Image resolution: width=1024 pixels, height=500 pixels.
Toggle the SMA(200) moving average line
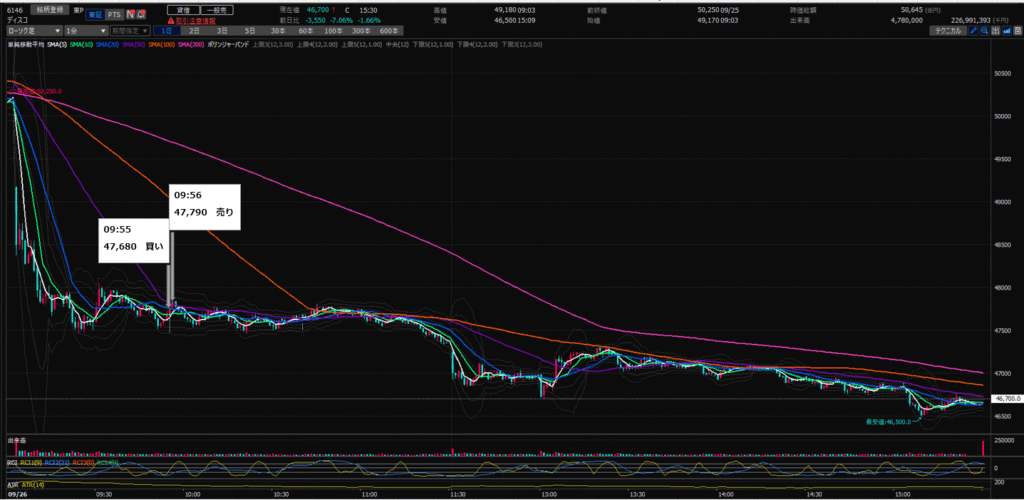(x=193, y=44)
